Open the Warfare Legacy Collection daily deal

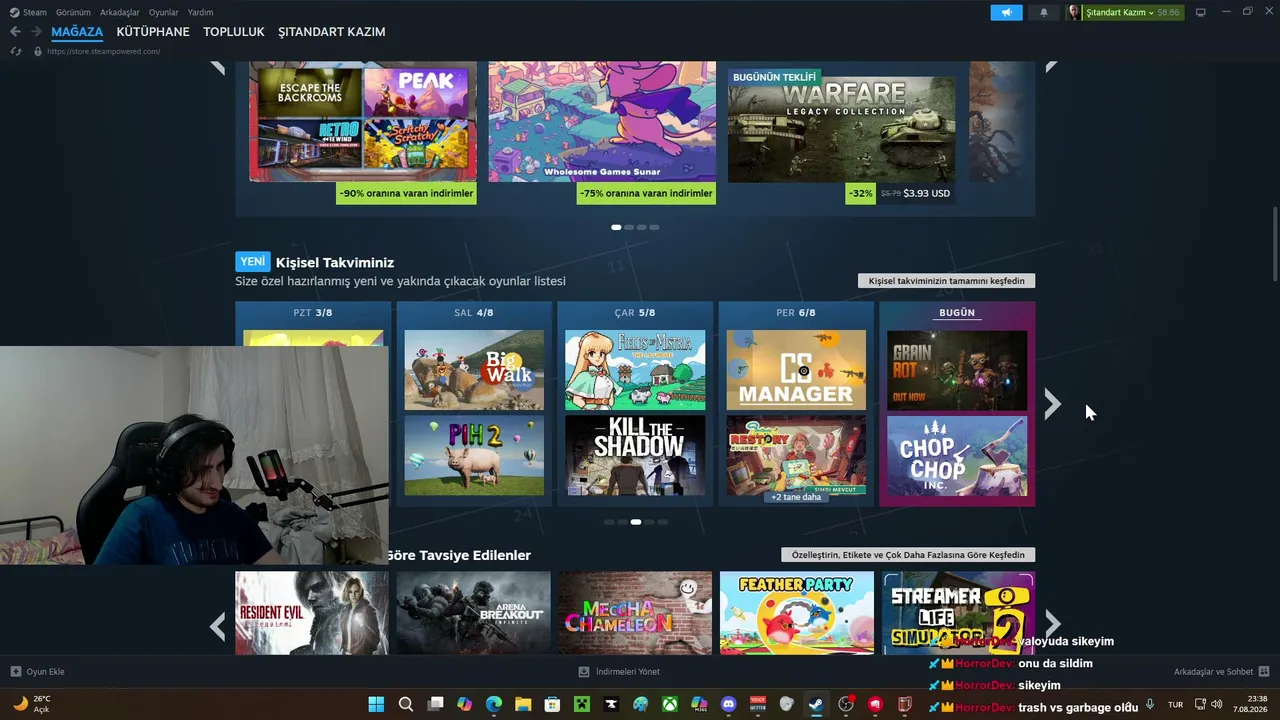click(841, 131)
